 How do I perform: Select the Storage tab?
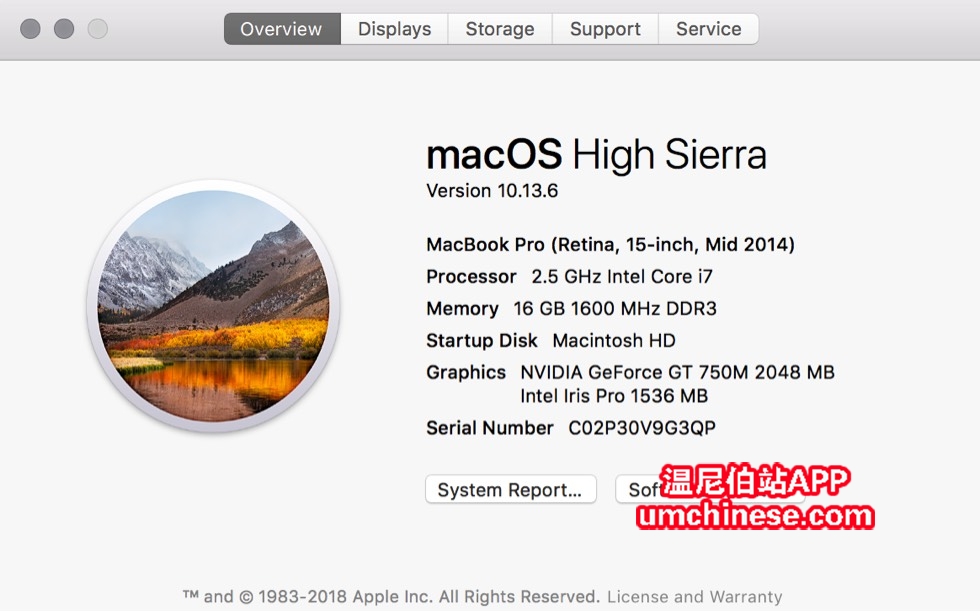[500, 29]
